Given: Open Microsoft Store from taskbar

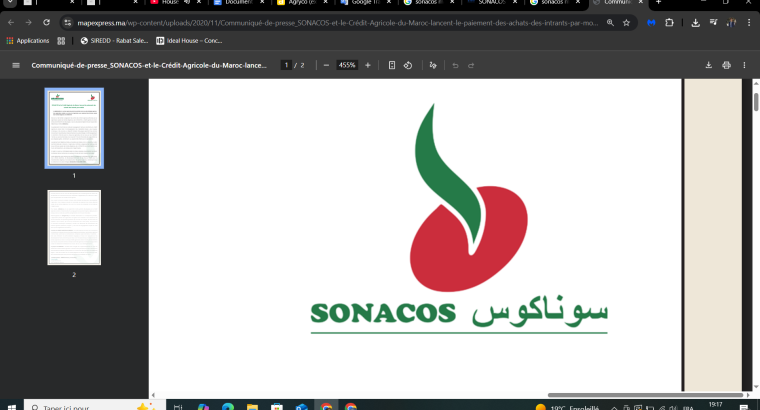Looking at the screenshot, I should [x=277, y=407].
